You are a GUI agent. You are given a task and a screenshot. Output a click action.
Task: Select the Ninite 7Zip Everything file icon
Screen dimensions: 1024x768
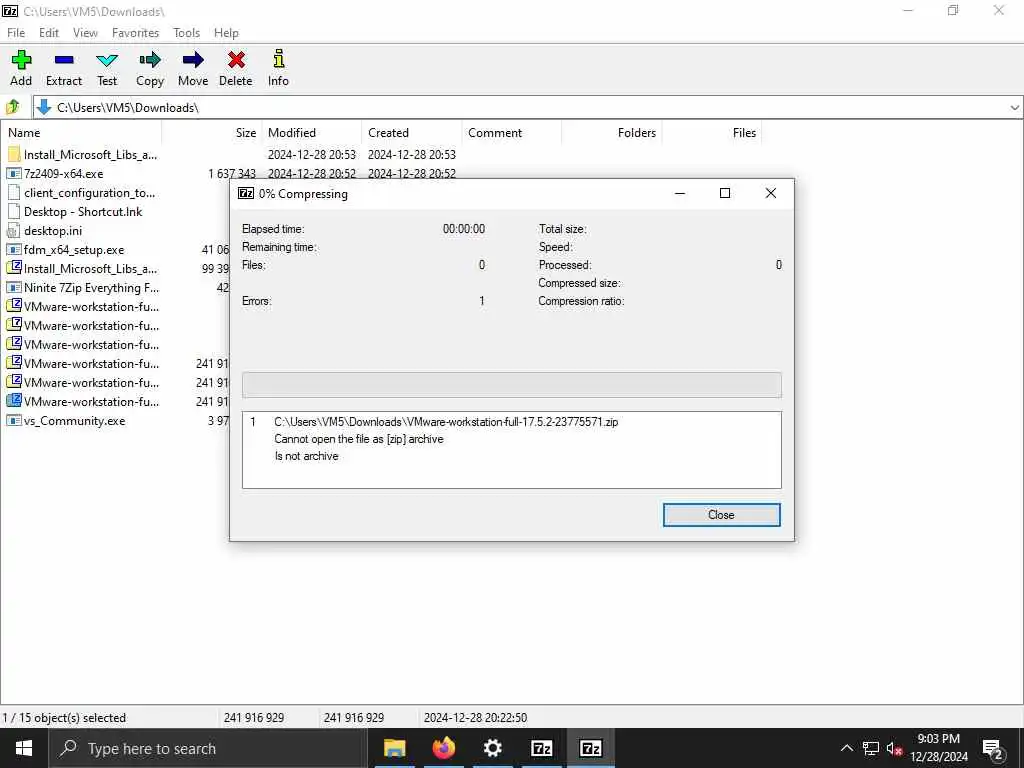pyautogui.click(x=14, y=287)
